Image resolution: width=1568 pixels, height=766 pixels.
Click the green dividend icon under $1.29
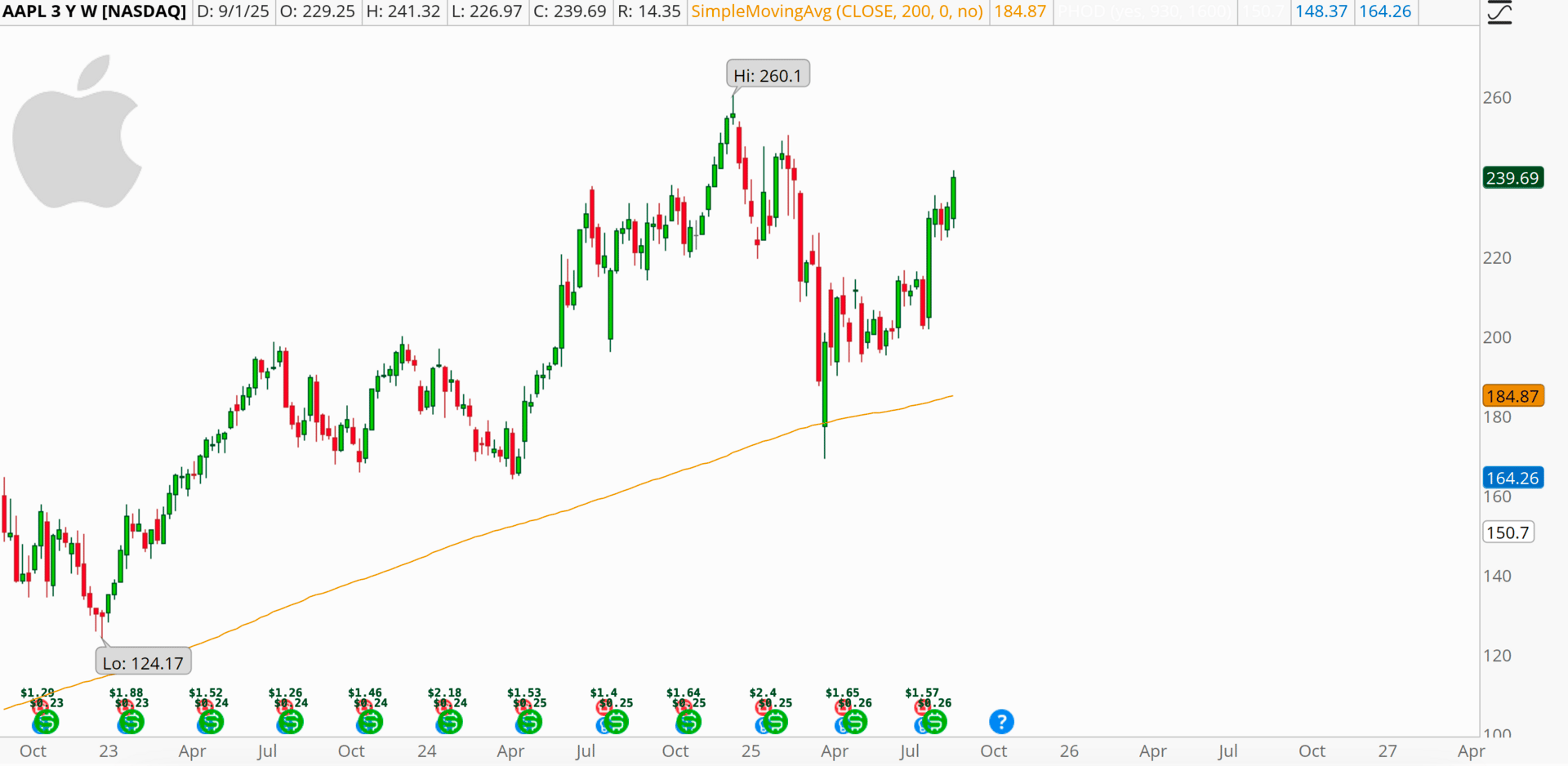[x=47, y=722]
